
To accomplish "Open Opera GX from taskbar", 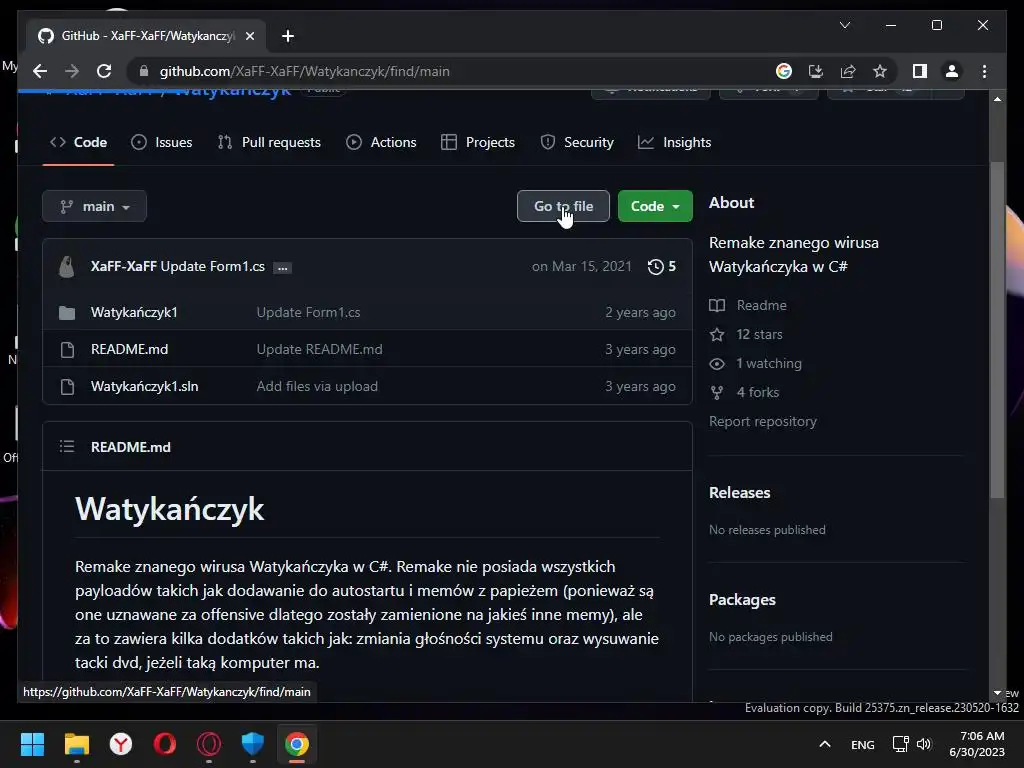I will click(208, 744).
